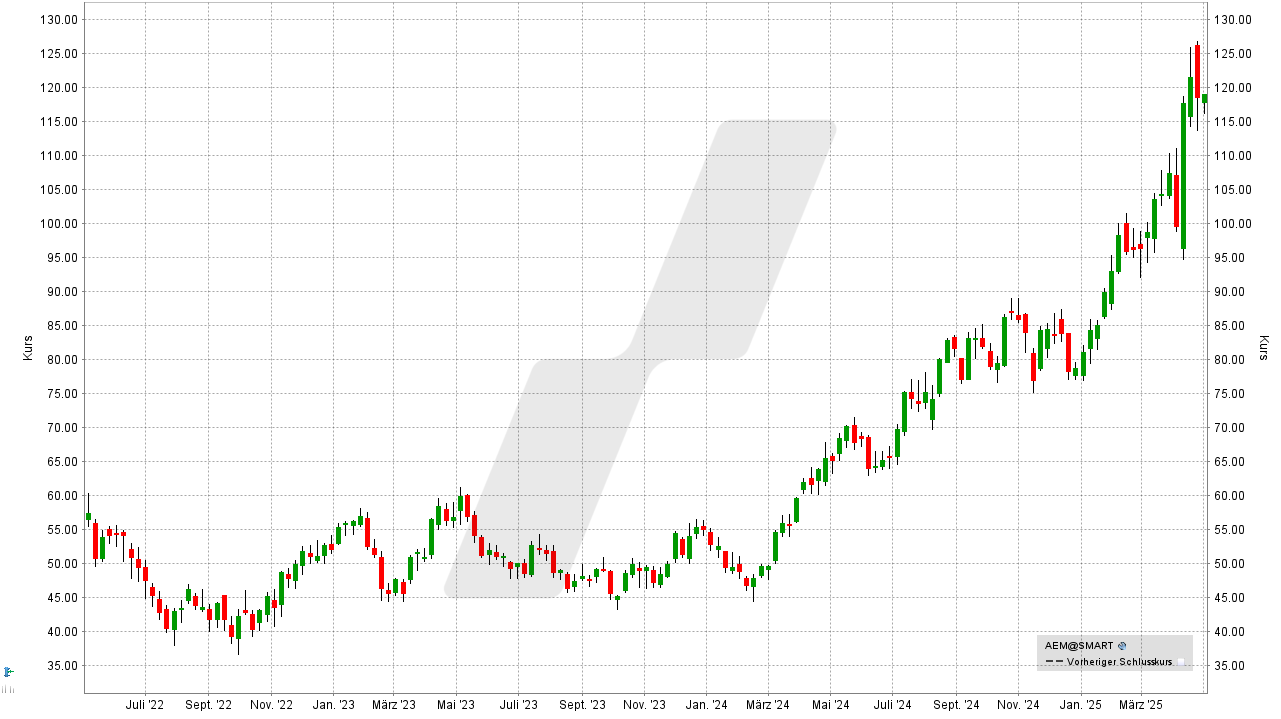Click 130.00 on the left price axis

[x=61, y=19]
